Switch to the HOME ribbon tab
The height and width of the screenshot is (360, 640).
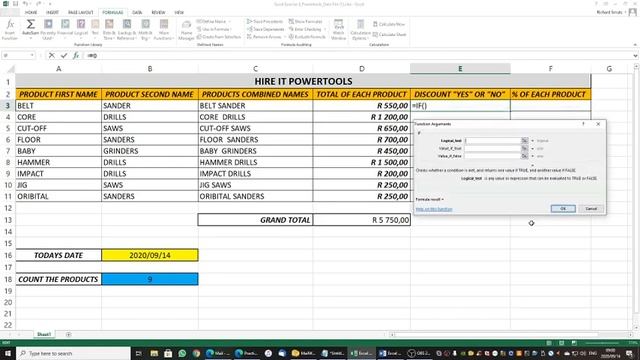pyautogui.click(x=31, y=13)
